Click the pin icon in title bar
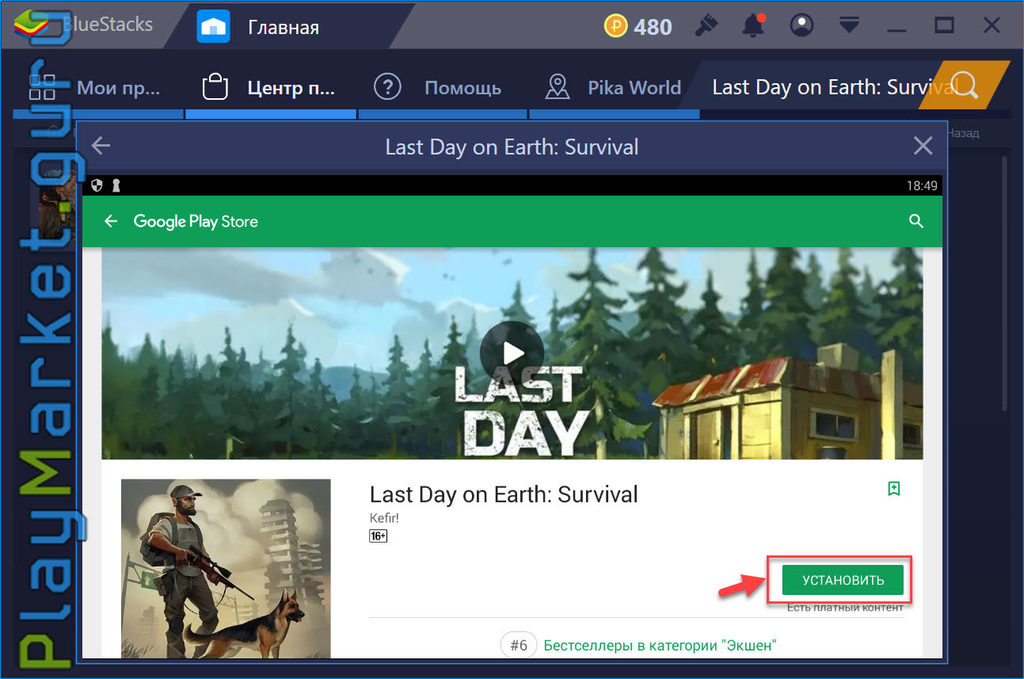Image resolution: width=1024 pixels, height=679 pixels. [706, 26]
